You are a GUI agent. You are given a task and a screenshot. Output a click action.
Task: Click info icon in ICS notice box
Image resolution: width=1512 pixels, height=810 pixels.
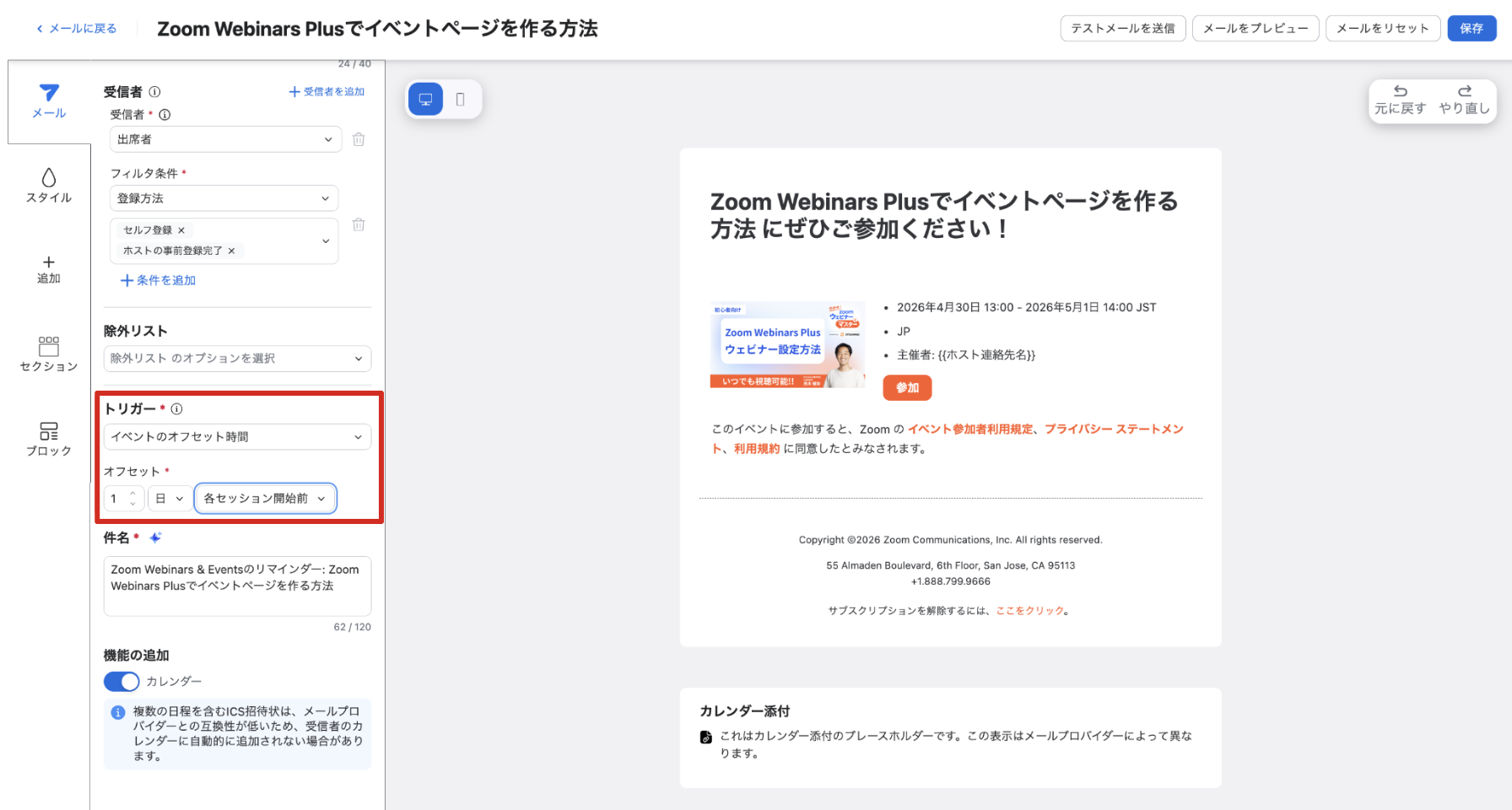click(x=118, y=713)
